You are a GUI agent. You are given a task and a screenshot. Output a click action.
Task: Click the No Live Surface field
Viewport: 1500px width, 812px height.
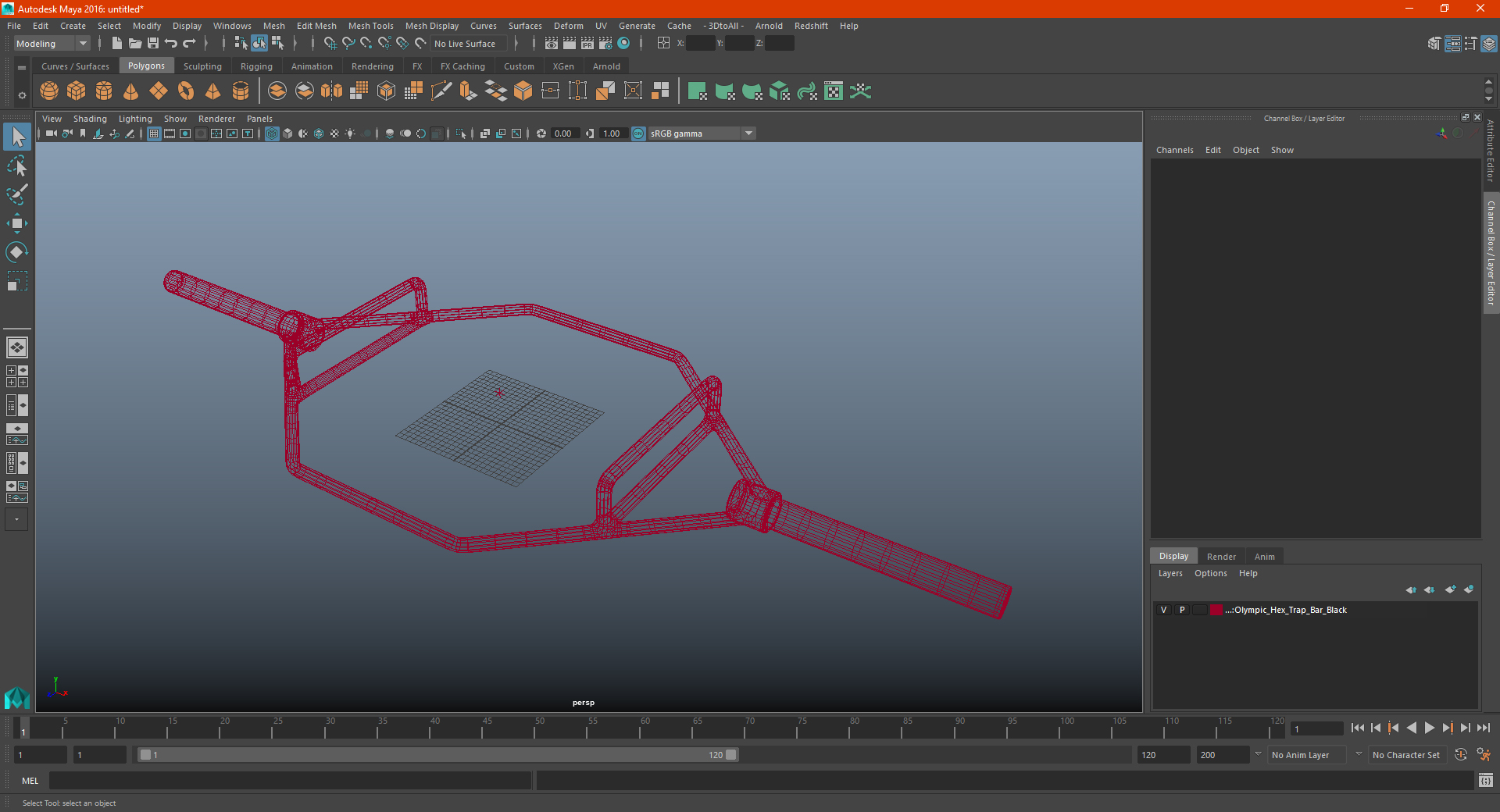pos(469,44)
